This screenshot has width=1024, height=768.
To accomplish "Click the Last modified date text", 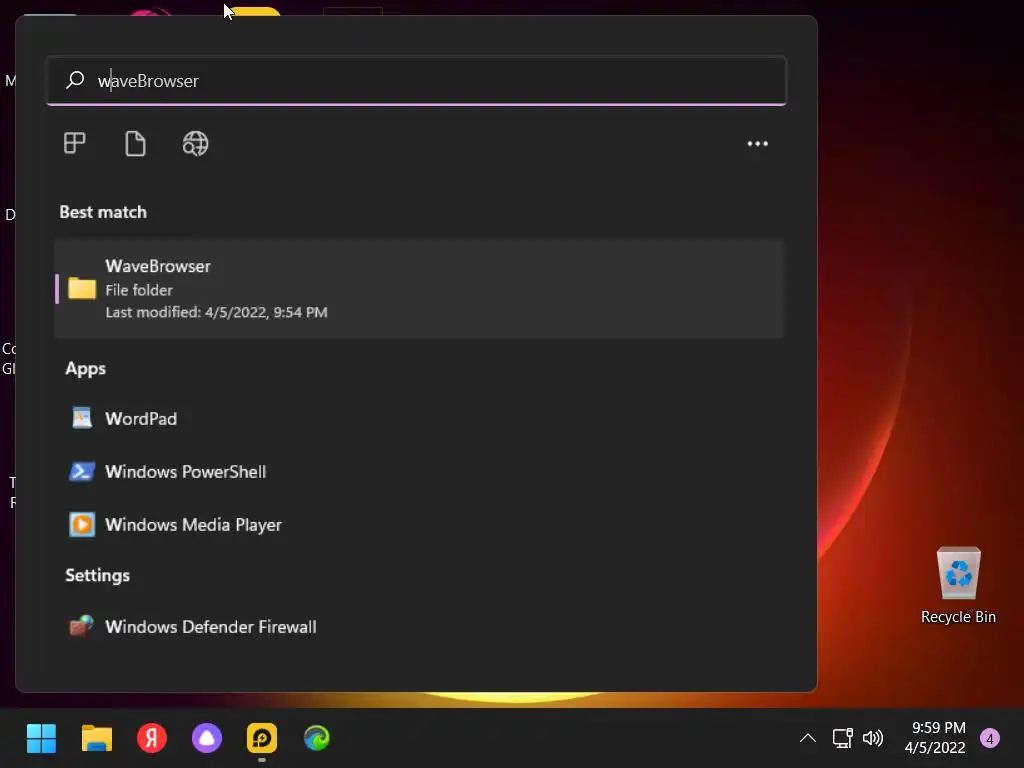I will tap(216, 312).
